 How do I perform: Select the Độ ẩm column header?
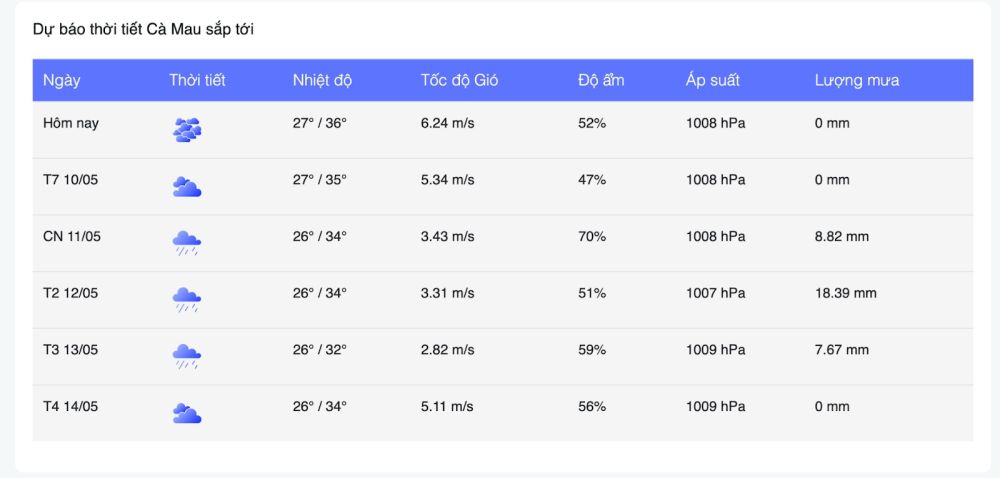(601, 81)
